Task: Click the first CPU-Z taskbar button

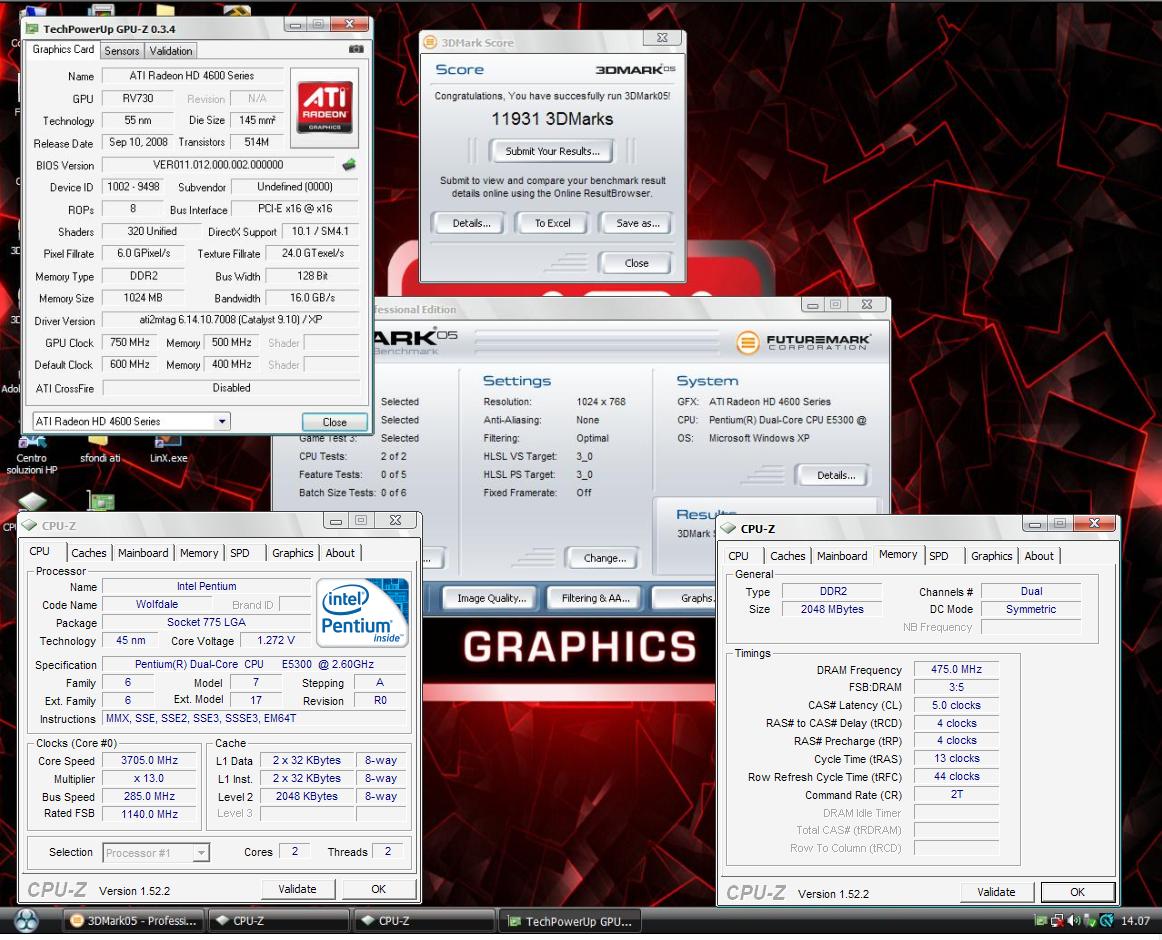Action: click(279, 921)
